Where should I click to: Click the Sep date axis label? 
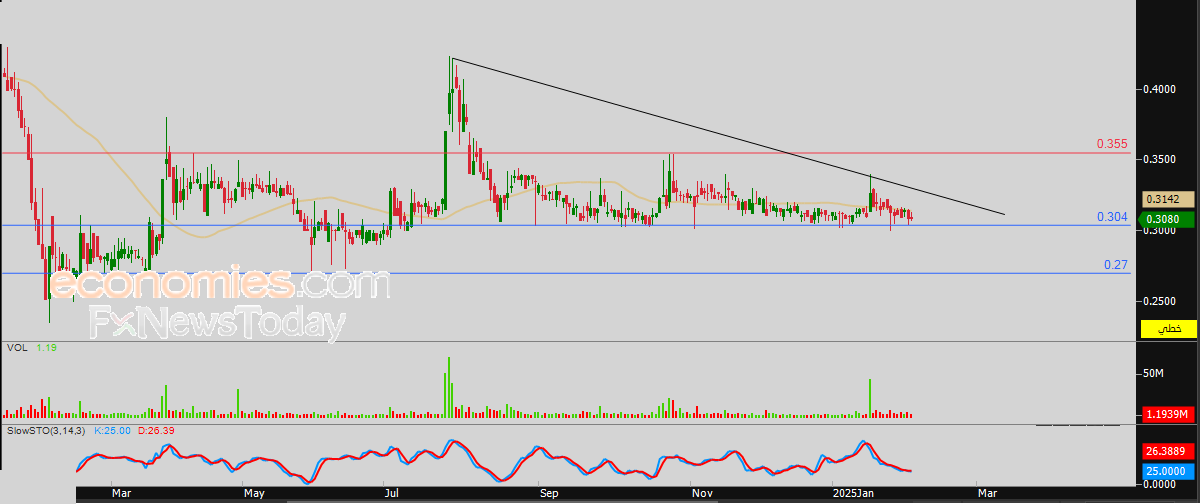pyautogui.click(x=548, y=494)
